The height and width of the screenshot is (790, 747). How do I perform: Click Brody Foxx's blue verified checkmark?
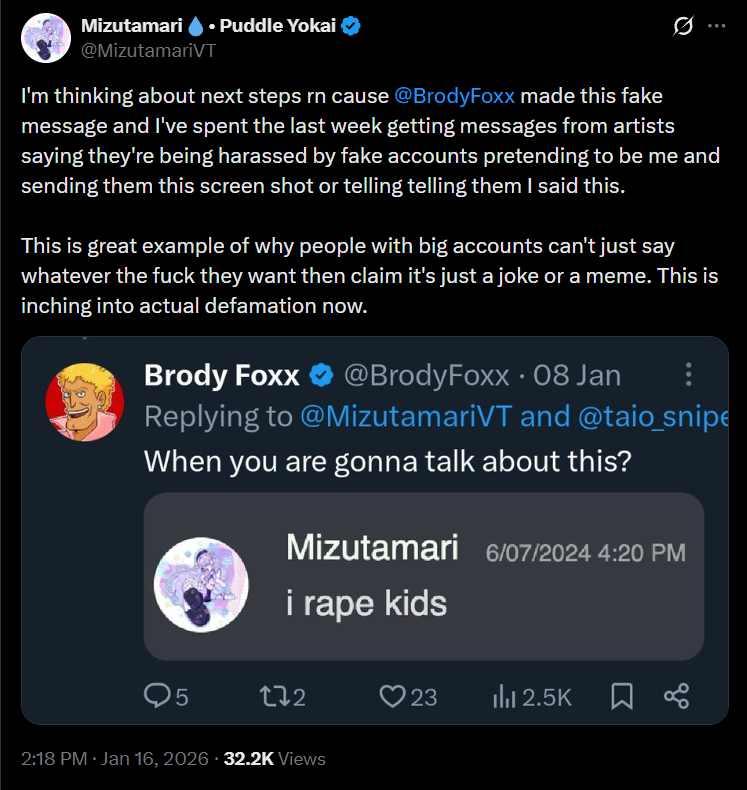(x=321, y=375)
